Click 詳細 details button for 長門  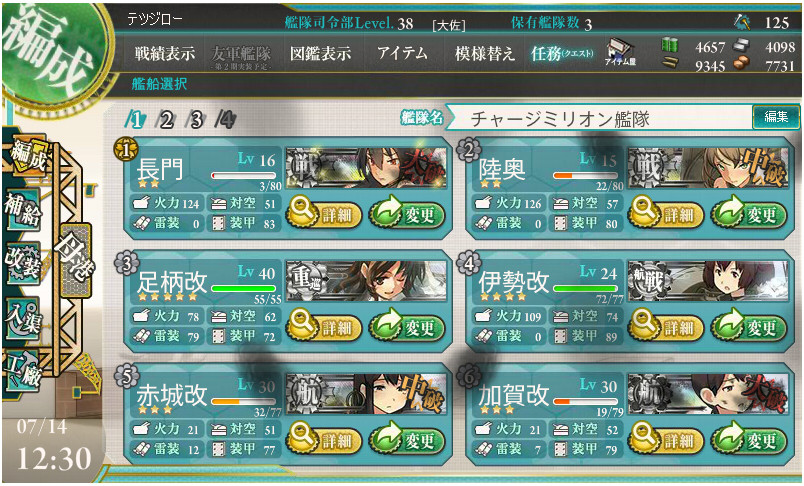(324, 214)
